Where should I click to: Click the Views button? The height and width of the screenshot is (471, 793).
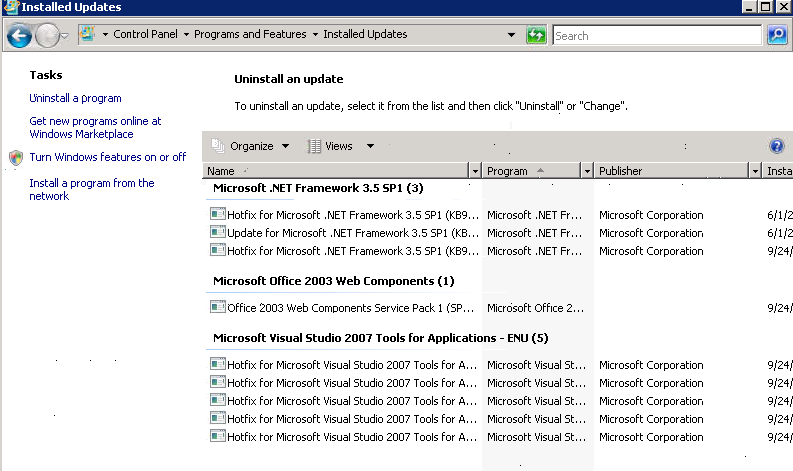click(x=338, y=146)
